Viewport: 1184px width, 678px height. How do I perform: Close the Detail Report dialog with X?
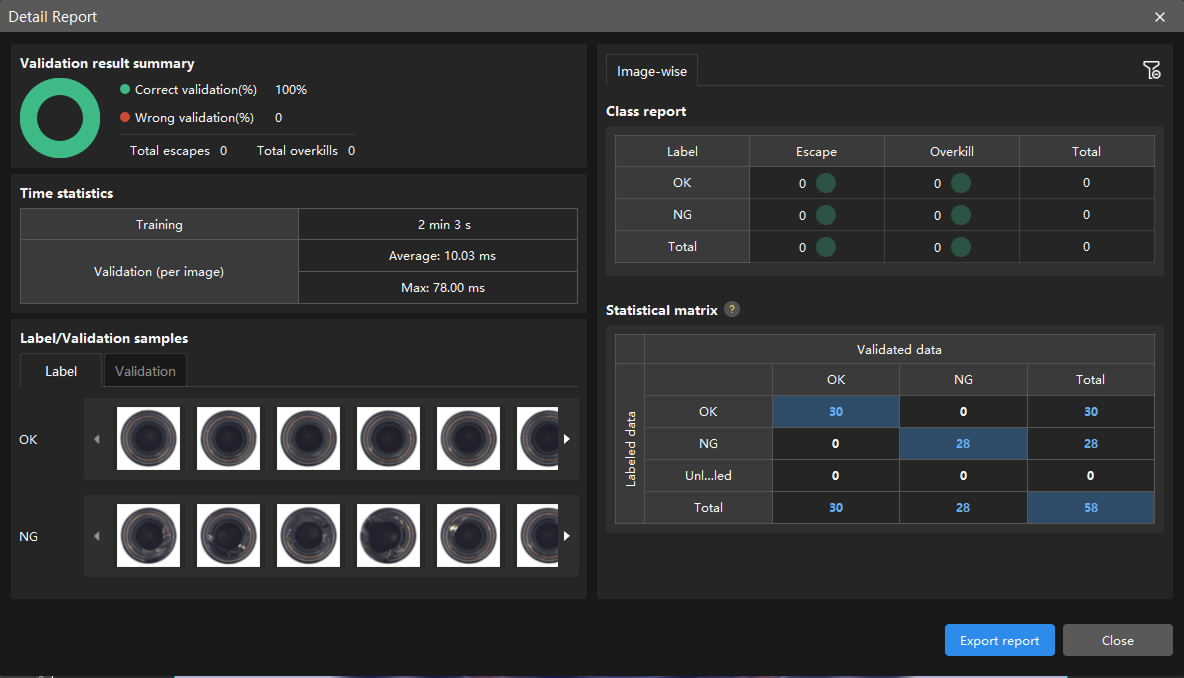1160,17
